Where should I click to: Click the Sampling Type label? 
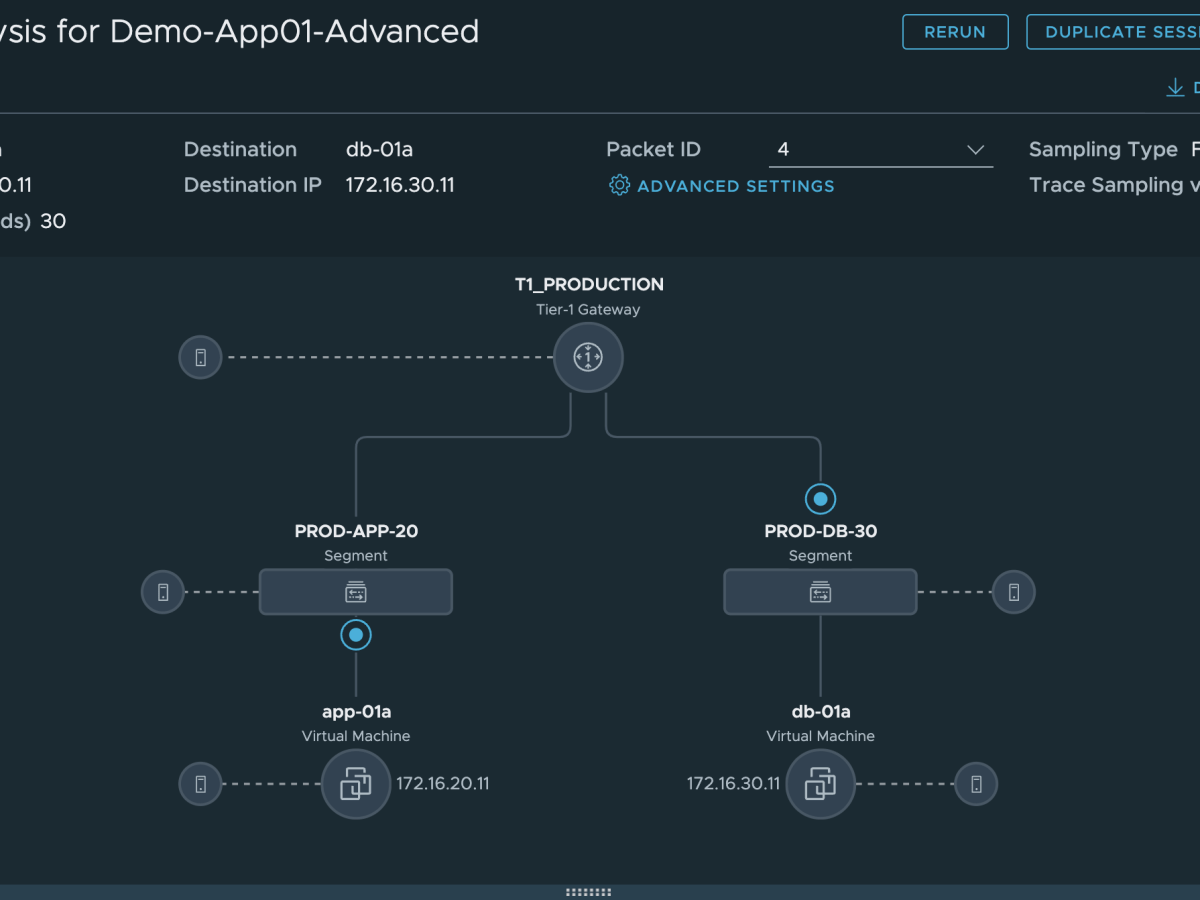(x=1103, y=149)
